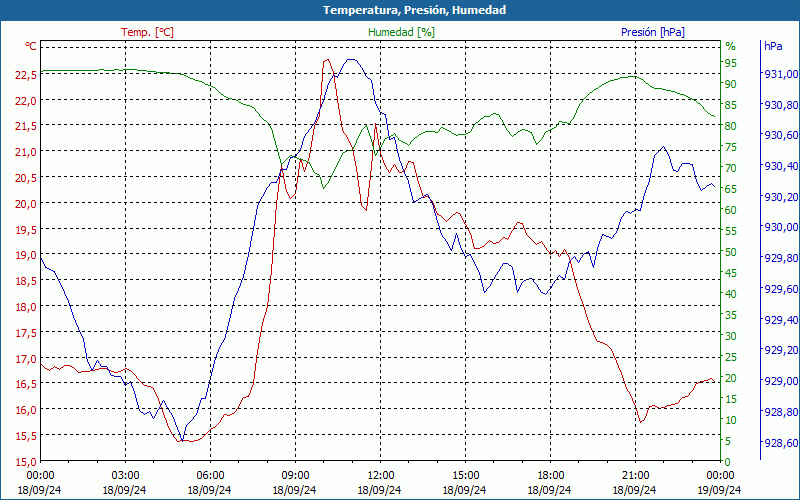Click the '55' humidity axis value

click(731, 231)
